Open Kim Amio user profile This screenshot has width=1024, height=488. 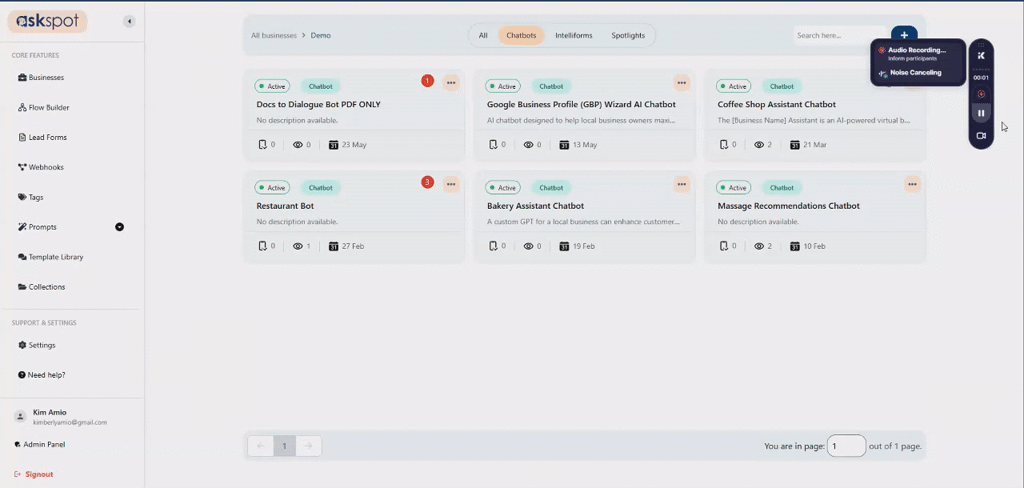pos(60,417)
